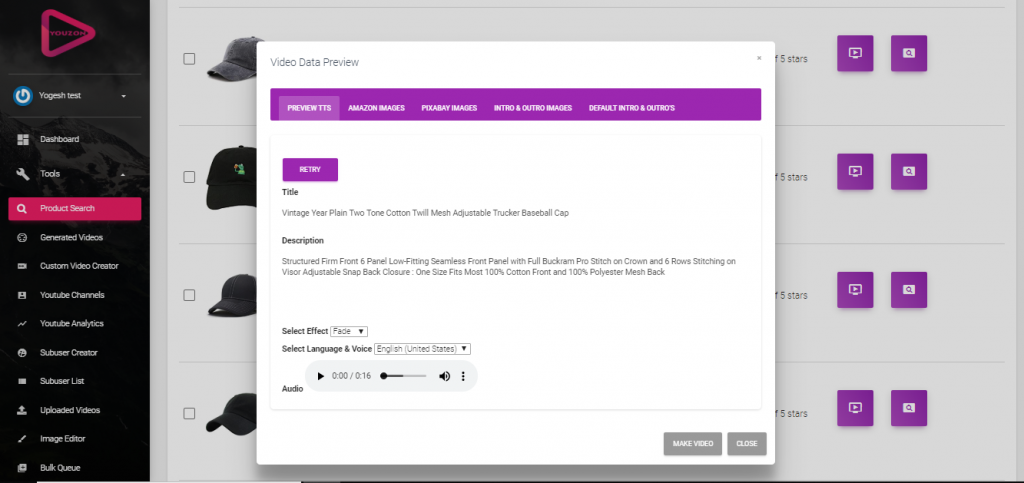Click the Dashboard icon in sidebar
Viewport: 1024px width, 483px height.
click(22, 139)
